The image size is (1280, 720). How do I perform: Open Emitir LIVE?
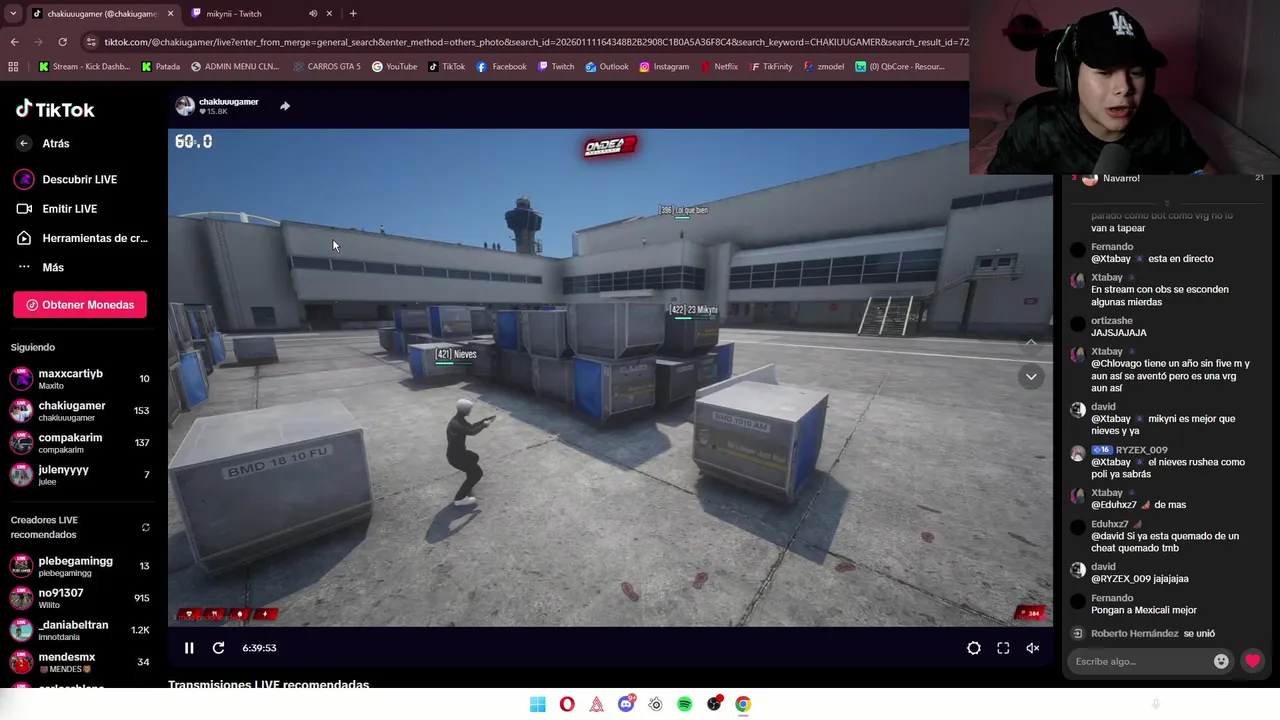[x=57, y=208]
